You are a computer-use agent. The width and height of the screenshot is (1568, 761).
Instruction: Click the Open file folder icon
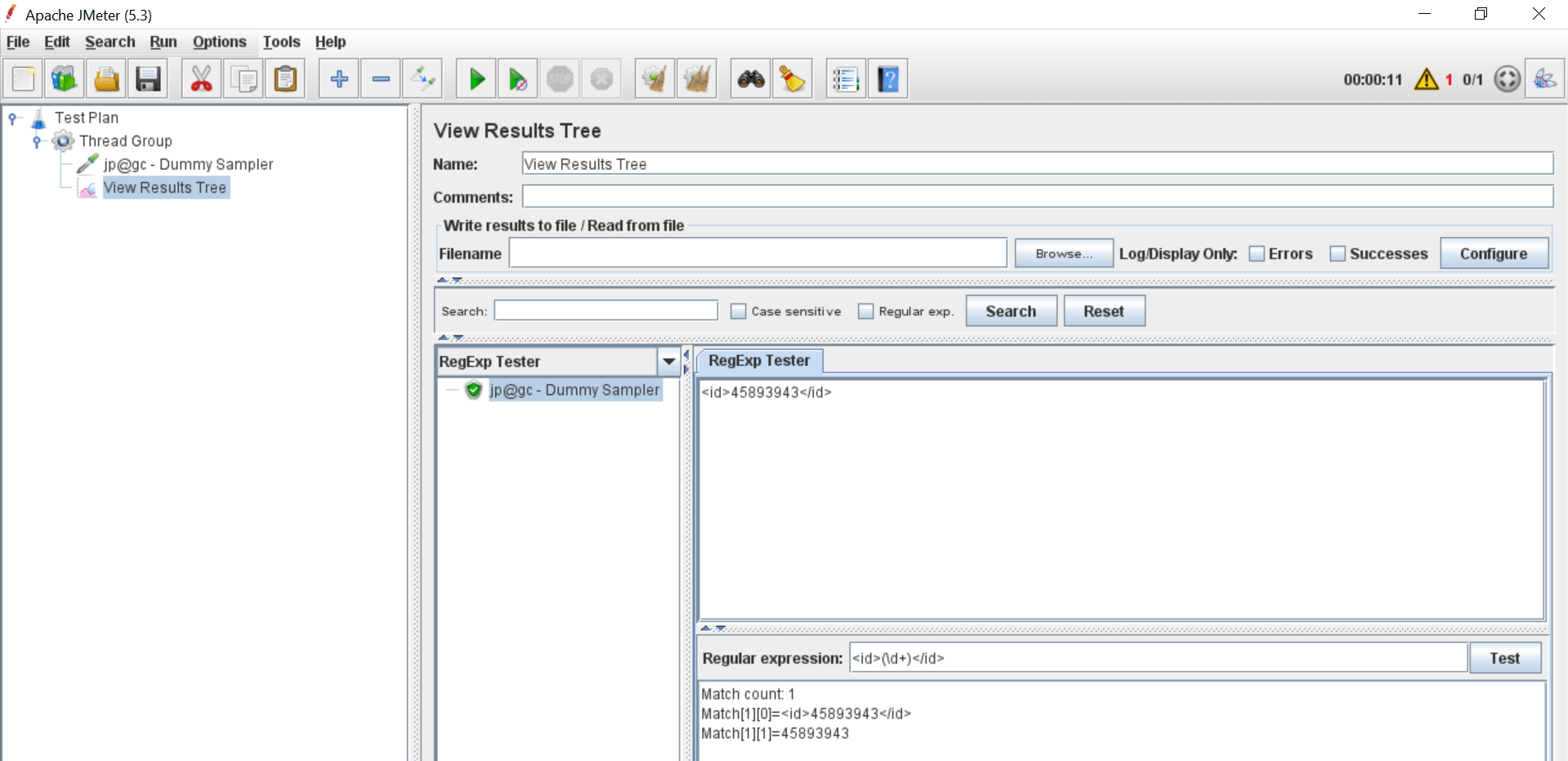tap(106, 79)
